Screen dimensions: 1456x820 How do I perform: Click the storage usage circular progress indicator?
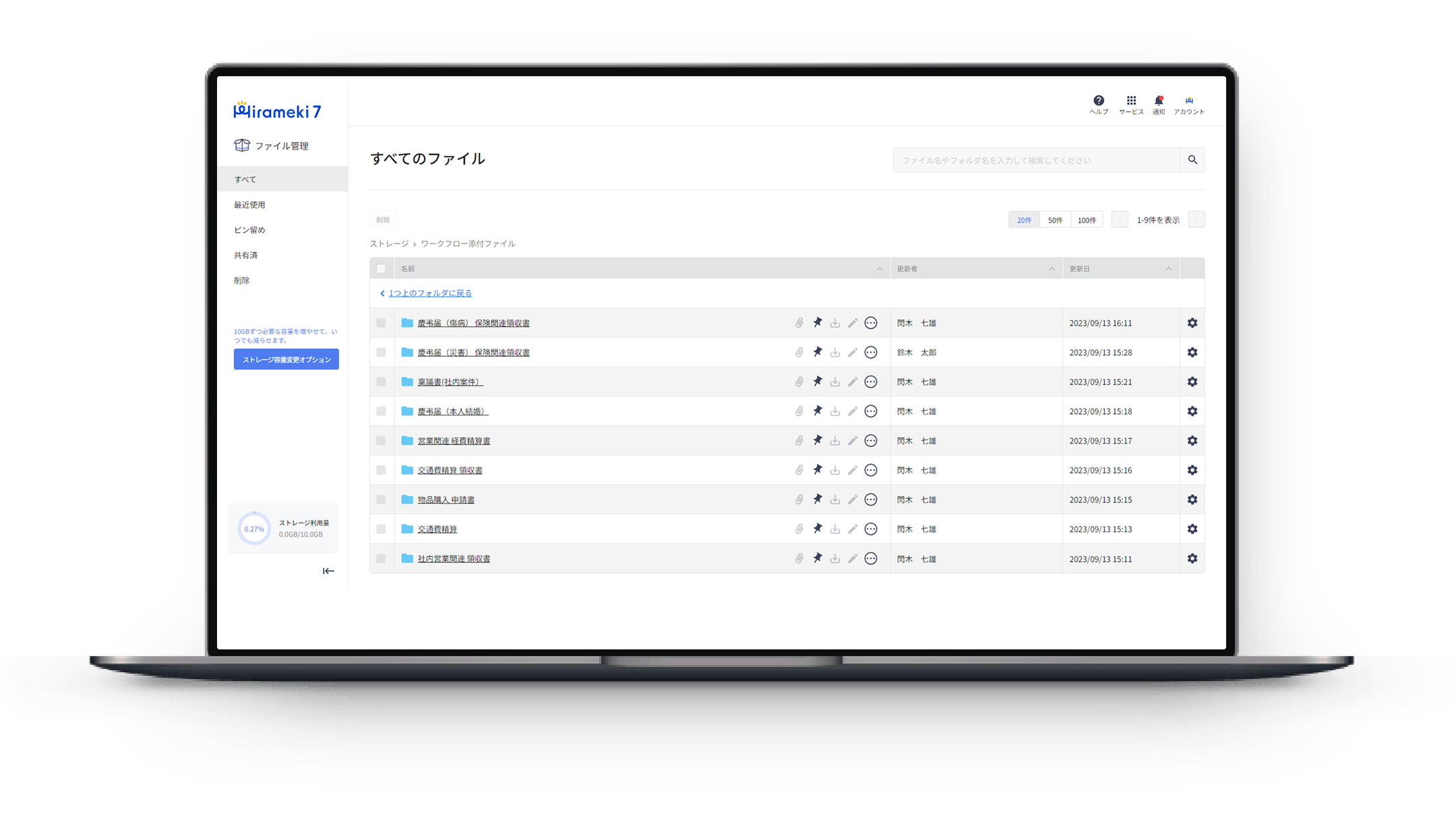pyautogui.click(x=252, y=528)
